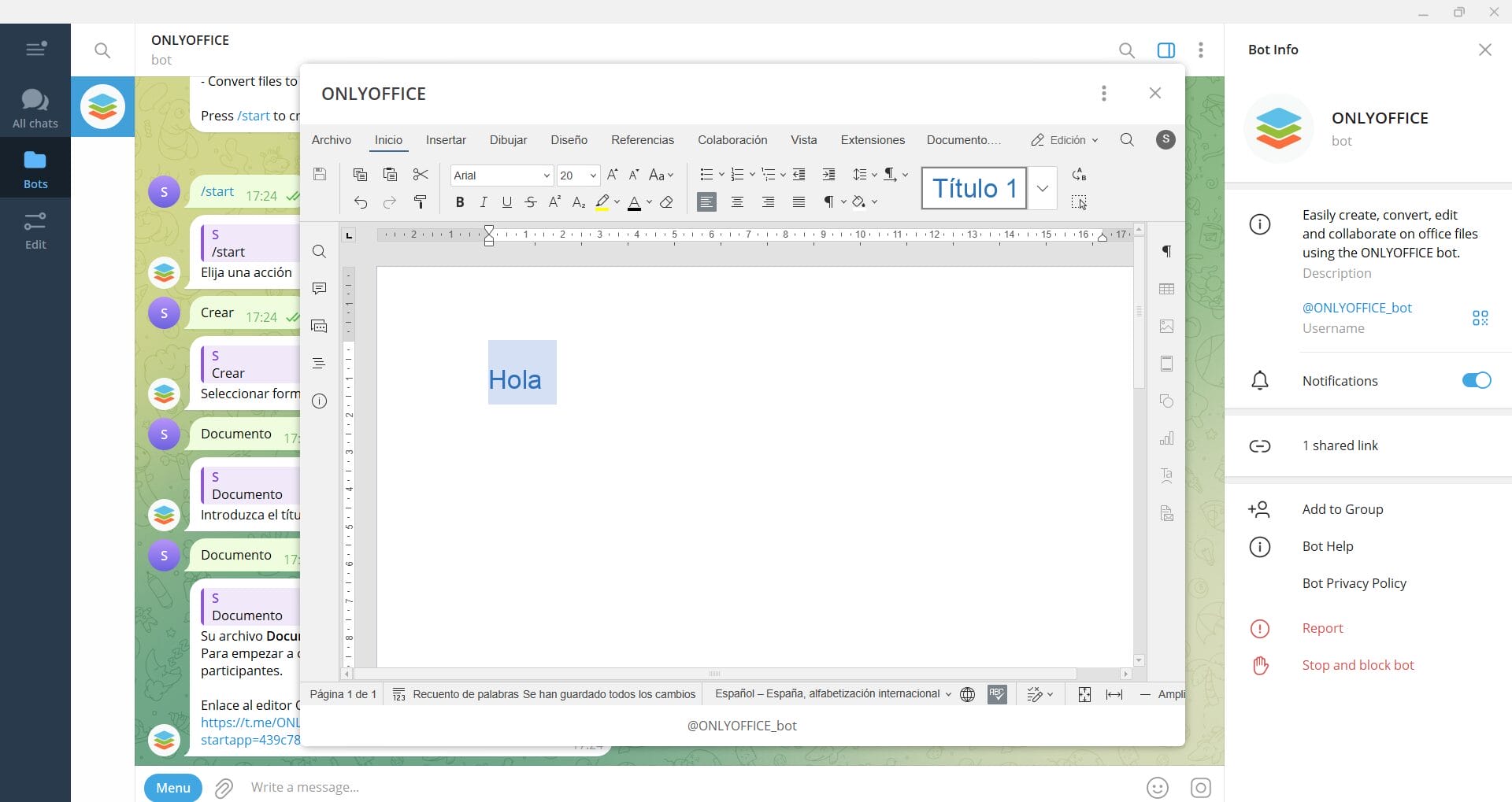1512x802 pixels.
Task: Toggle Notifications switch in Bot Info
Action: [1477, 380]
